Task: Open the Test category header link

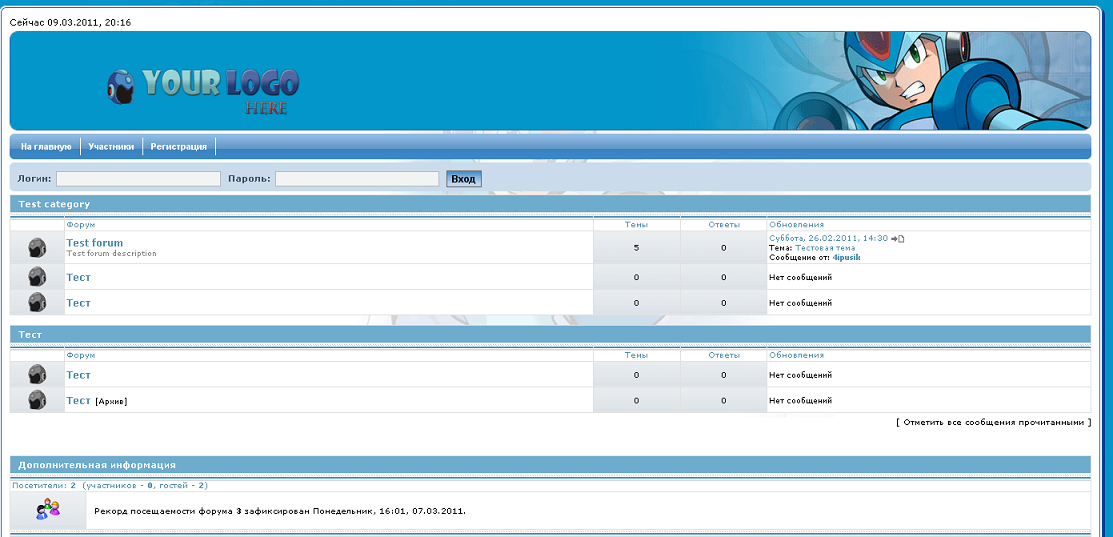Action: pyautogui.click(x=54, y=204)
